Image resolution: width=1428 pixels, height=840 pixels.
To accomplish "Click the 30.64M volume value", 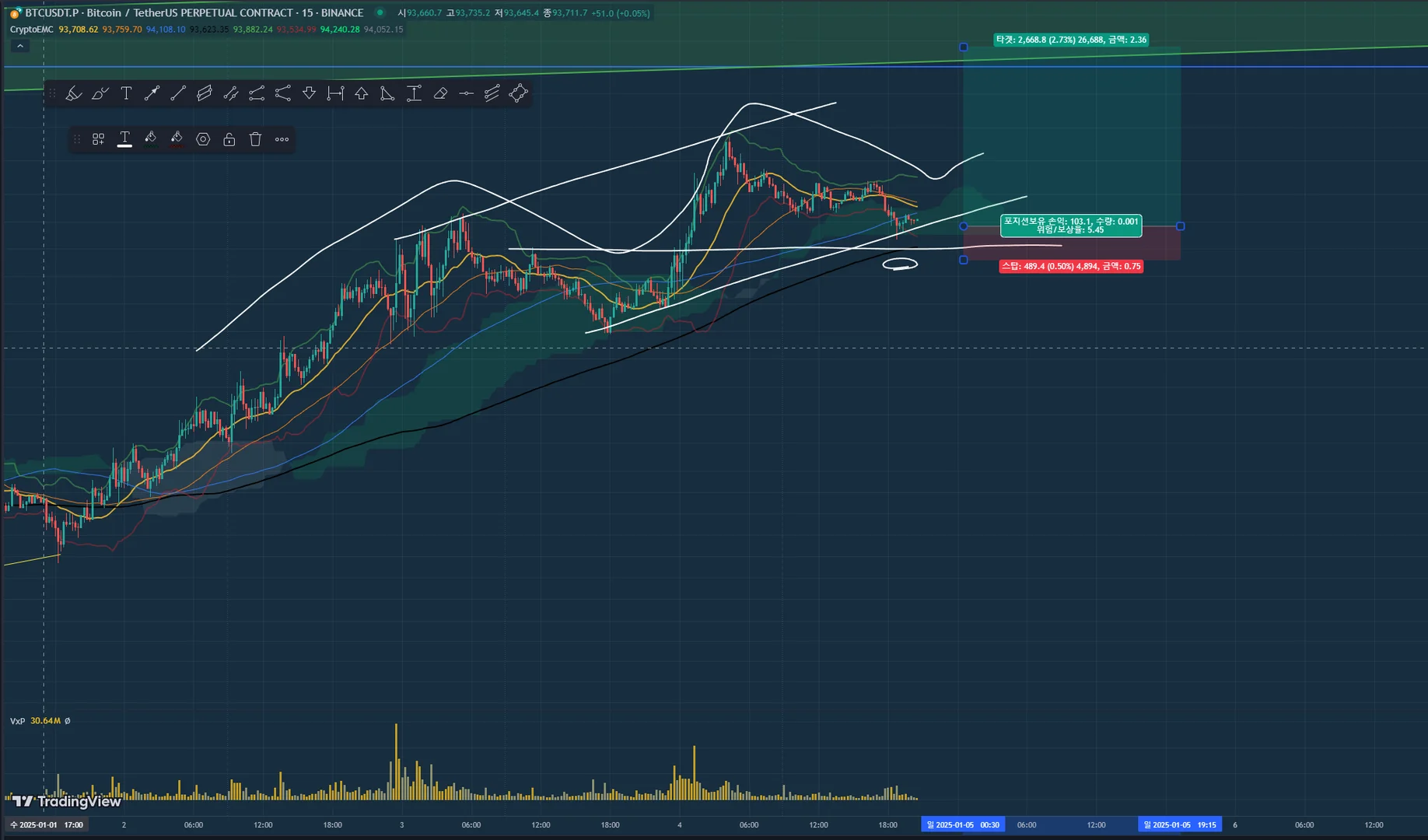I will (x=45, y=721).
